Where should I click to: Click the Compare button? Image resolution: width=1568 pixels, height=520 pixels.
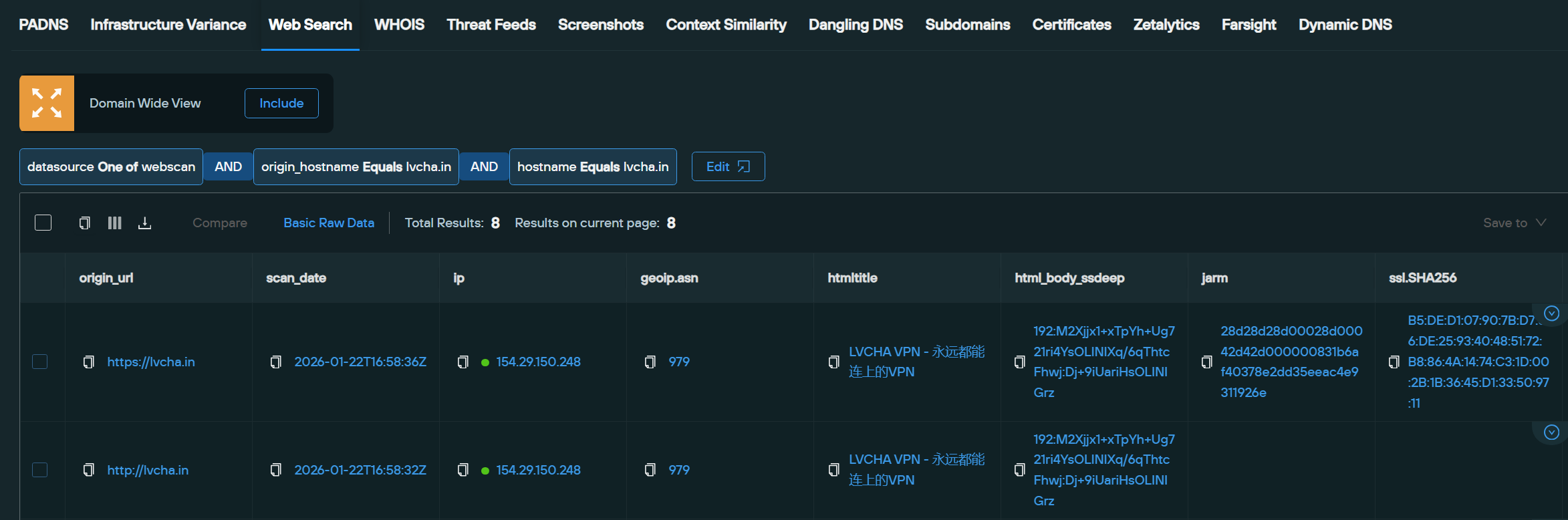point(220,223)
